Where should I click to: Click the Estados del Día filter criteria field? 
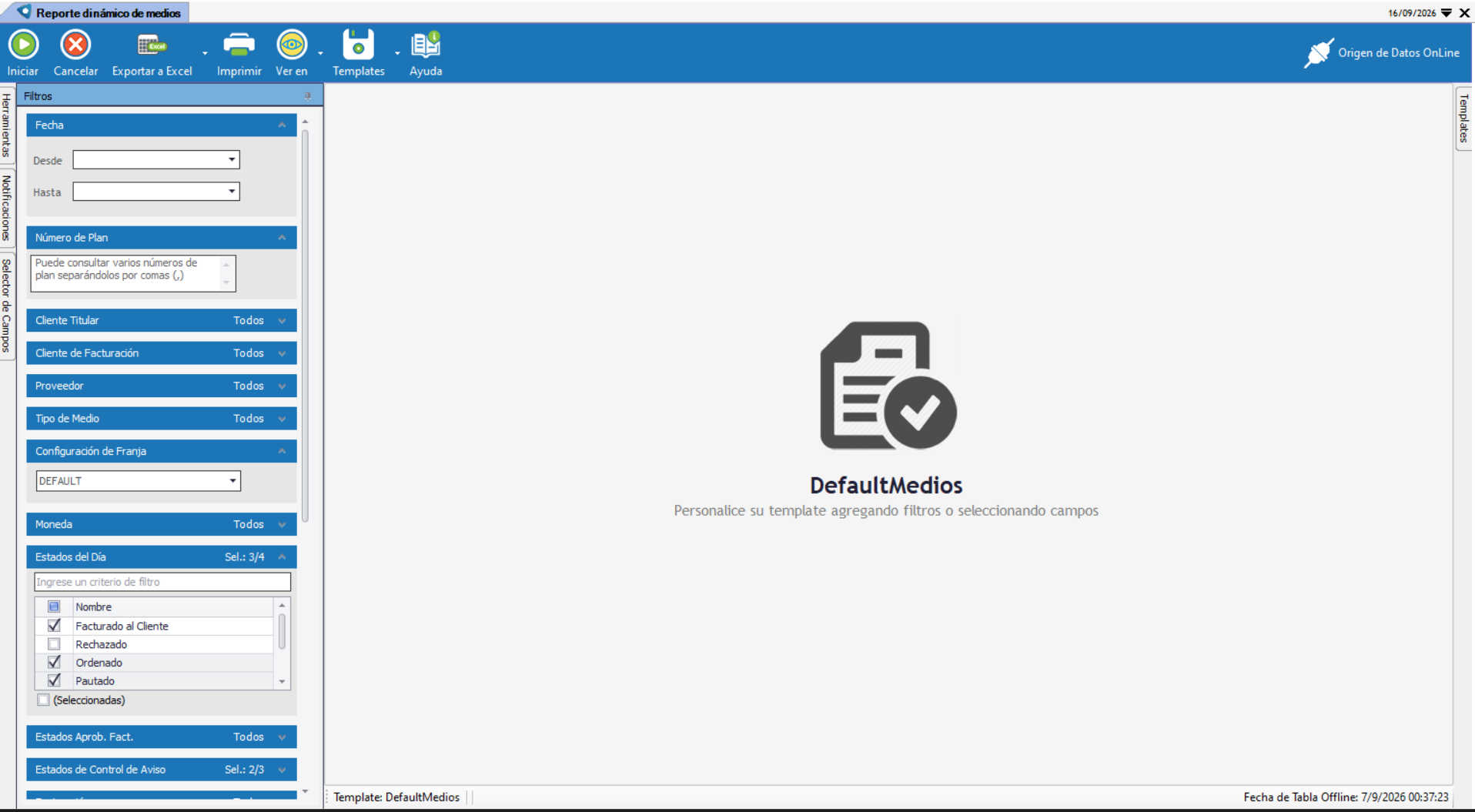162,582
